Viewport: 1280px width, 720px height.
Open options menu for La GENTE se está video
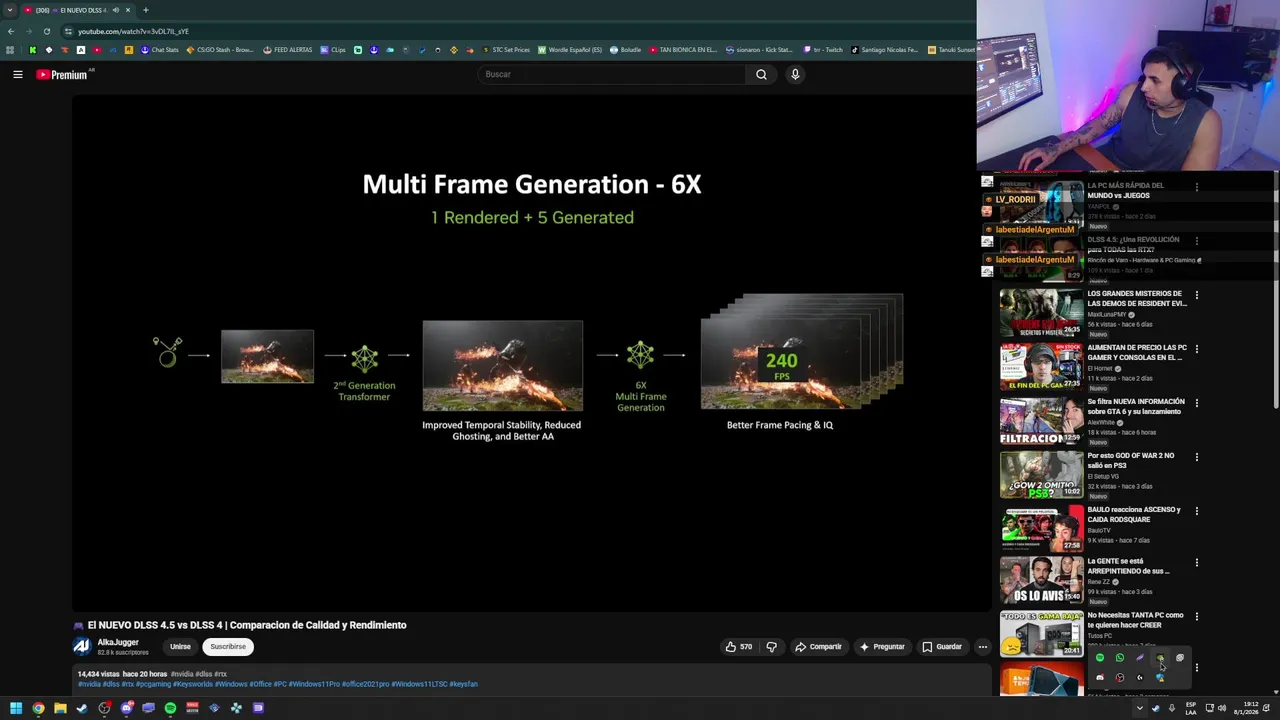click(1196, 563)
